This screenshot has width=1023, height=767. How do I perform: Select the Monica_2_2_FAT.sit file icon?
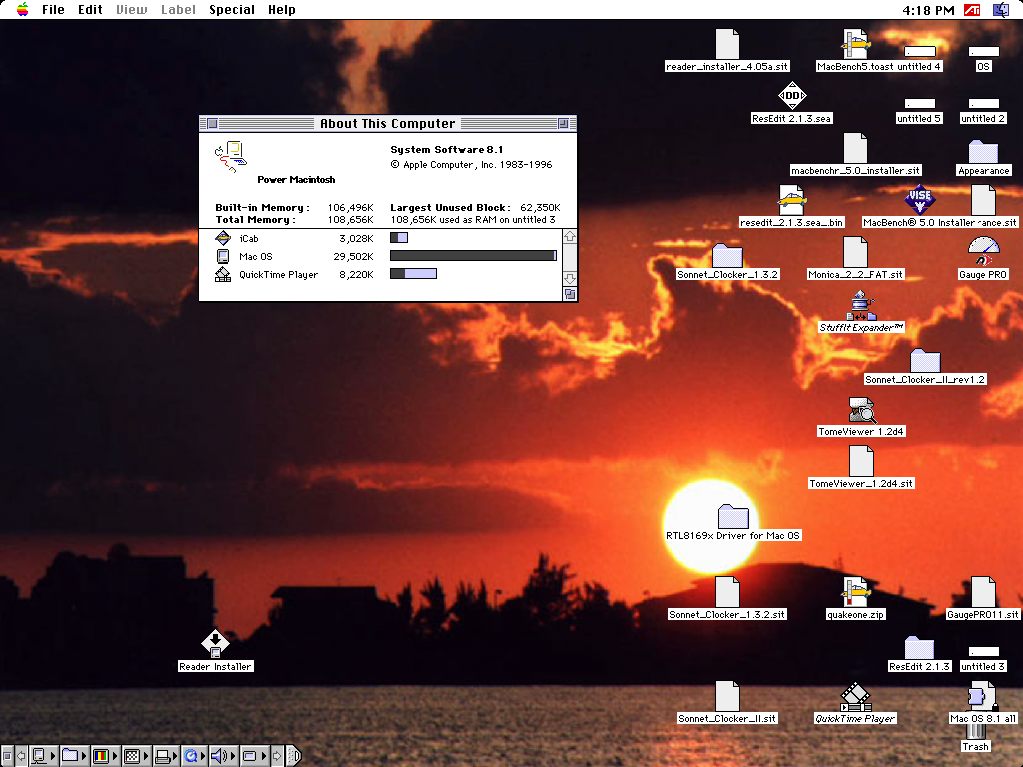855,252
